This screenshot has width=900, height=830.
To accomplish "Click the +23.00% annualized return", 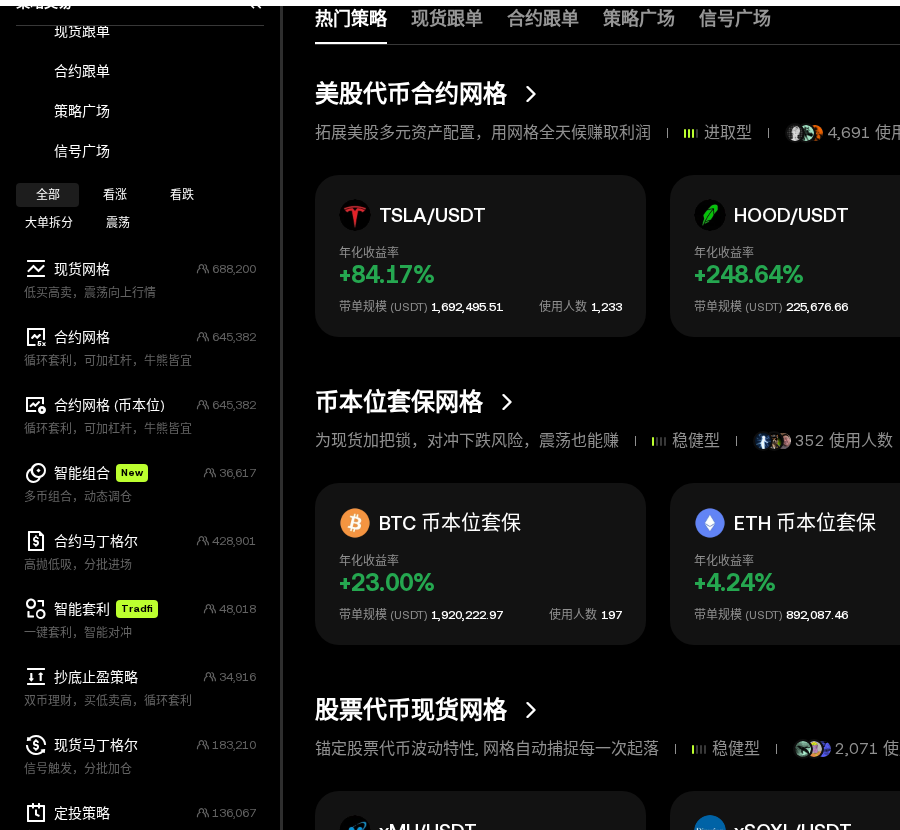I will click(386, 583).
